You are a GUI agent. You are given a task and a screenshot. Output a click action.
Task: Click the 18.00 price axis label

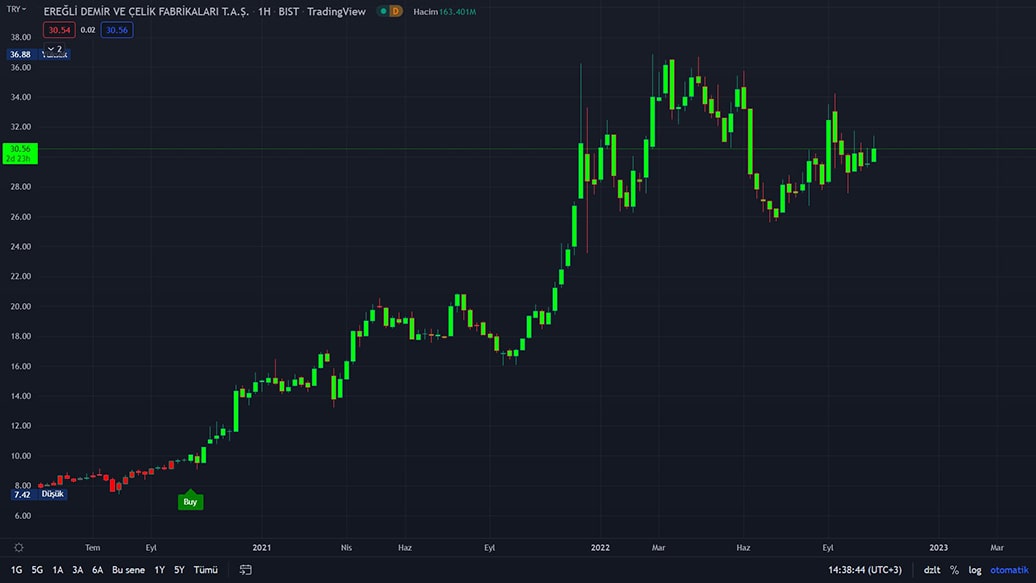20,336
